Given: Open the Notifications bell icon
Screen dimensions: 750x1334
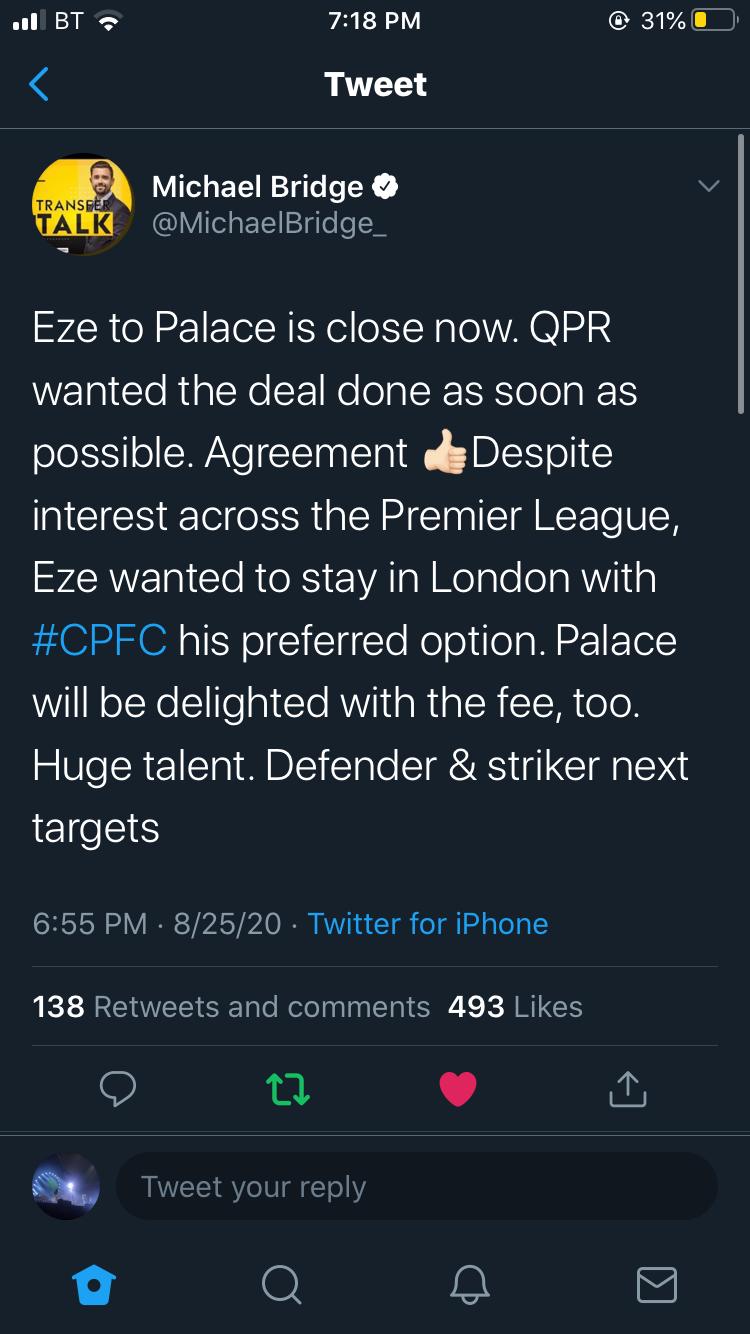Looking at the screenshot, I should pyautogui.click(x=470, y=1284).
